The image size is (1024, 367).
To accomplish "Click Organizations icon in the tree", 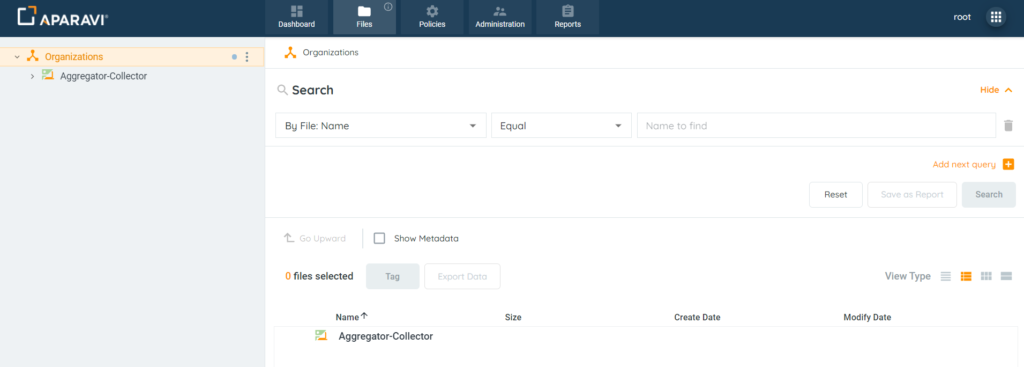I will (x=33, y=57).
